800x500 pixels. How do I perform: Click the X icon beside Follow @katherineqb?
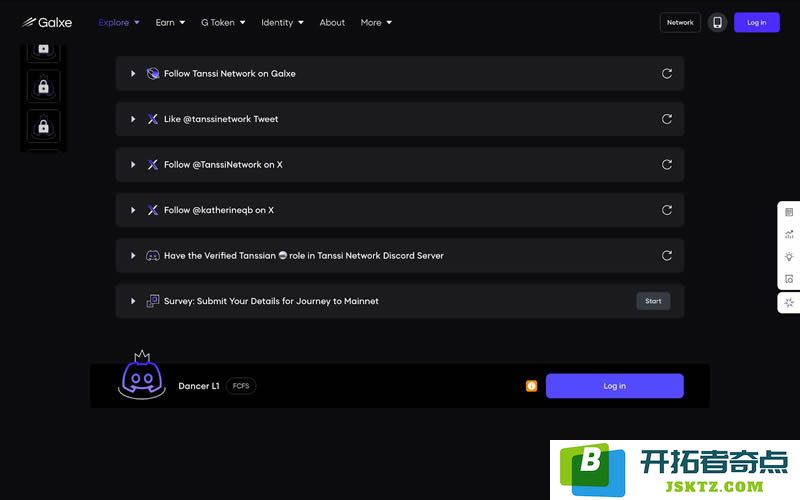coord(153,210)
